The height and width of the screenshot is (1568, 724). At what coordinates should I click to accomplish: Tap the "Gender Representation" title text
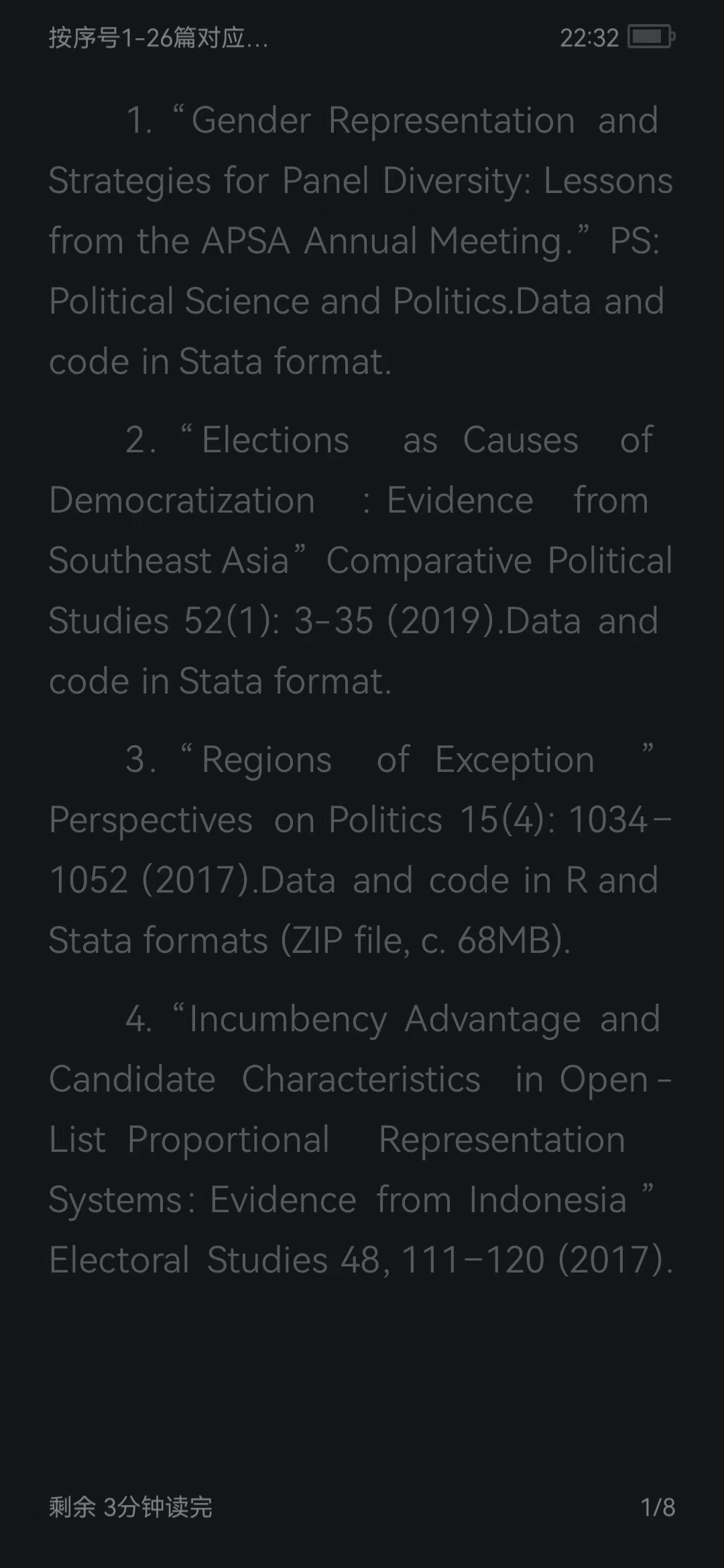(x=383, y=121)
